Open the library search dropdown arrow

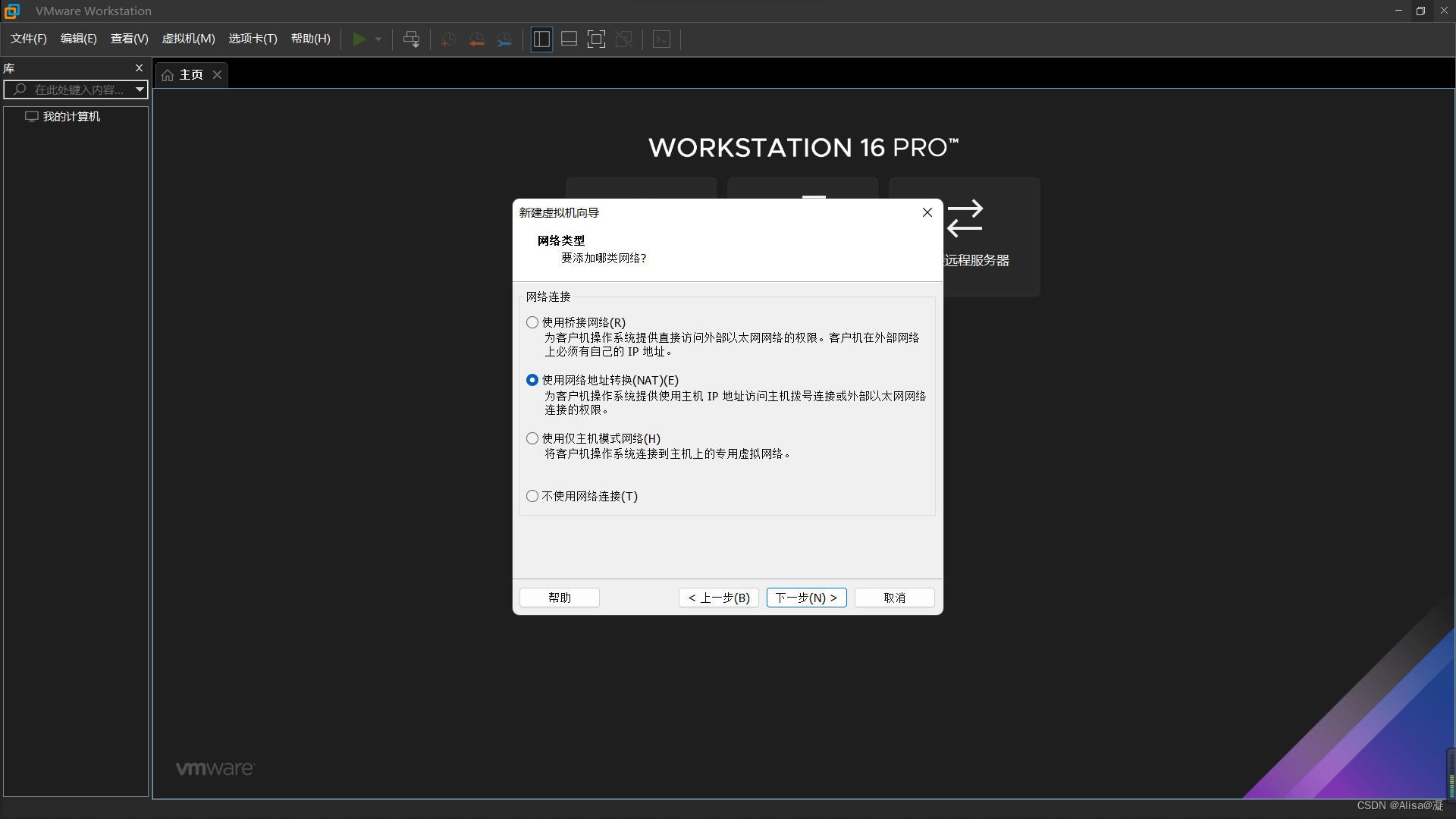(140, 89)
